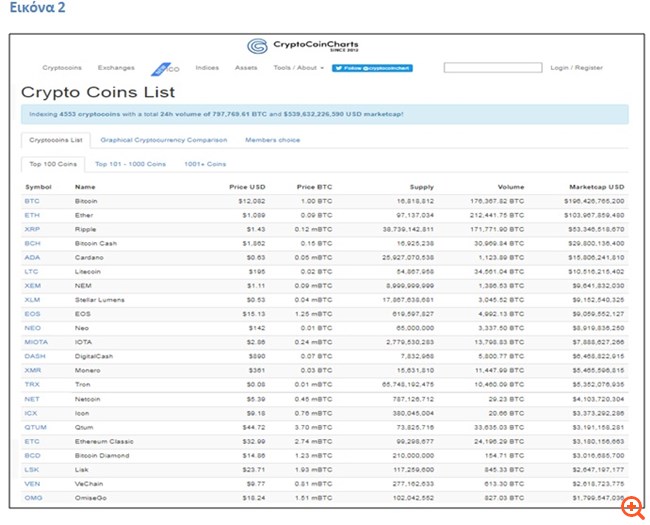Viewport: 650px width, 525px height.
Task: Open the DASH symbol link
Action: click(x=35, y=356)
